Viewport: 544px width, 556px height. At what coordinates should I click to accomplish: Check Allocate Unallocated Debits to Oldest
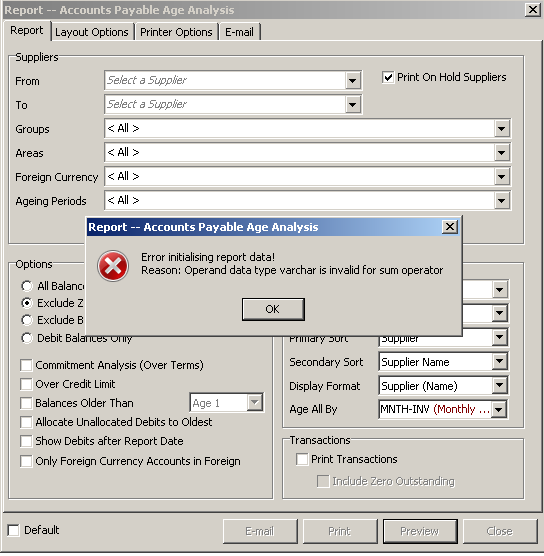[x=26, y=422]
